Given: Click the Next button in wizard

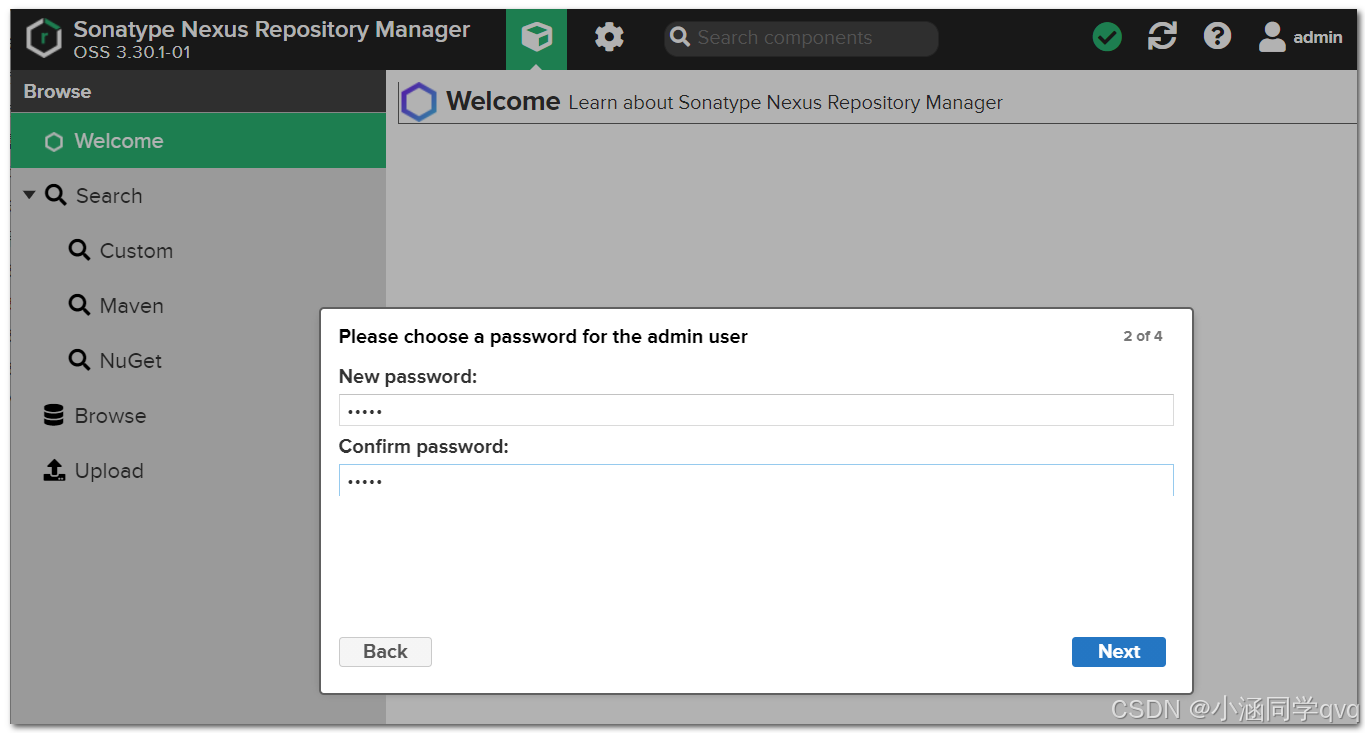Looking at the screenshot, I should pos(1119,652).
